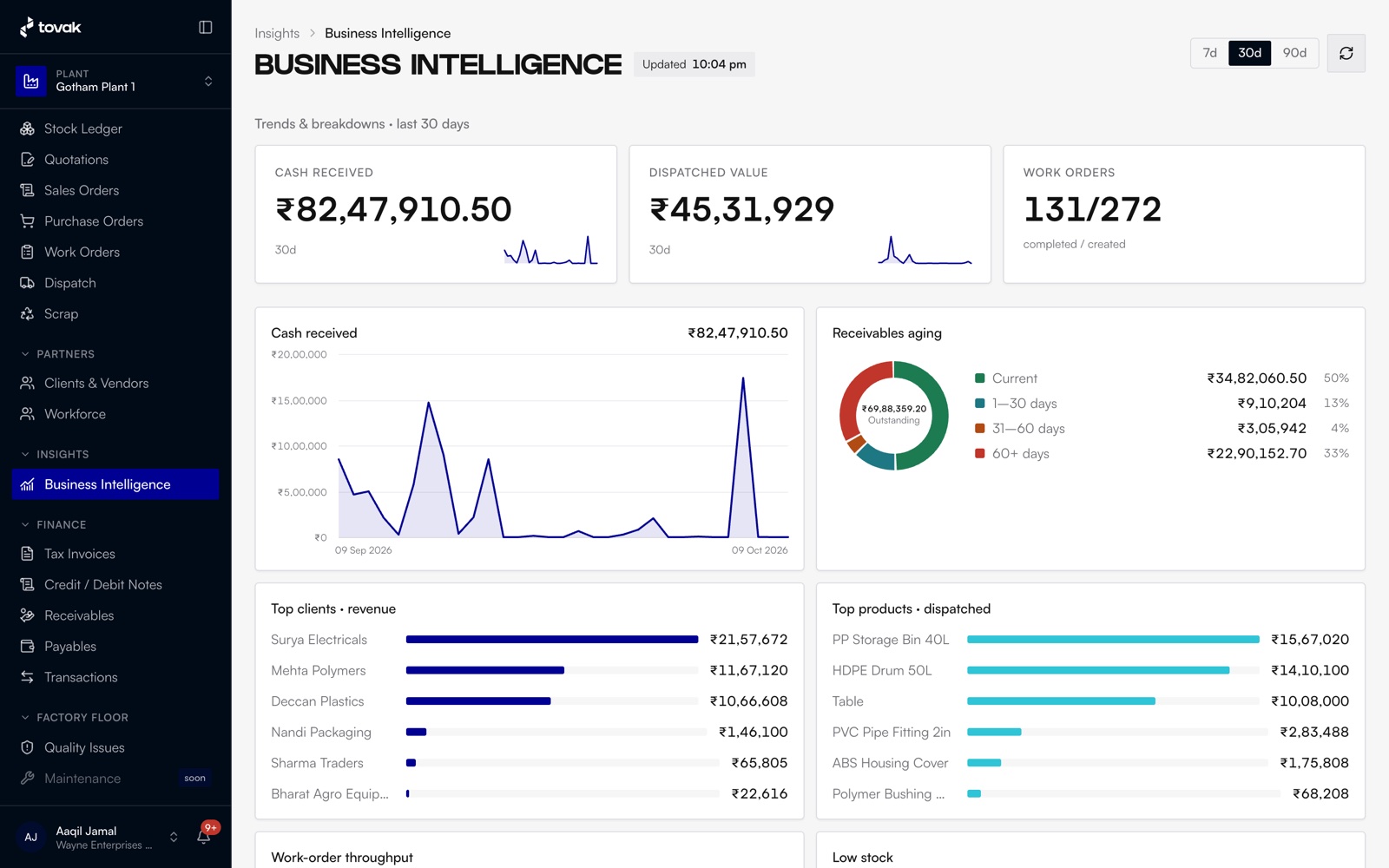Click the Insights breadcrumb link
Screen dimensions: 1389x868
pos(277,33)
